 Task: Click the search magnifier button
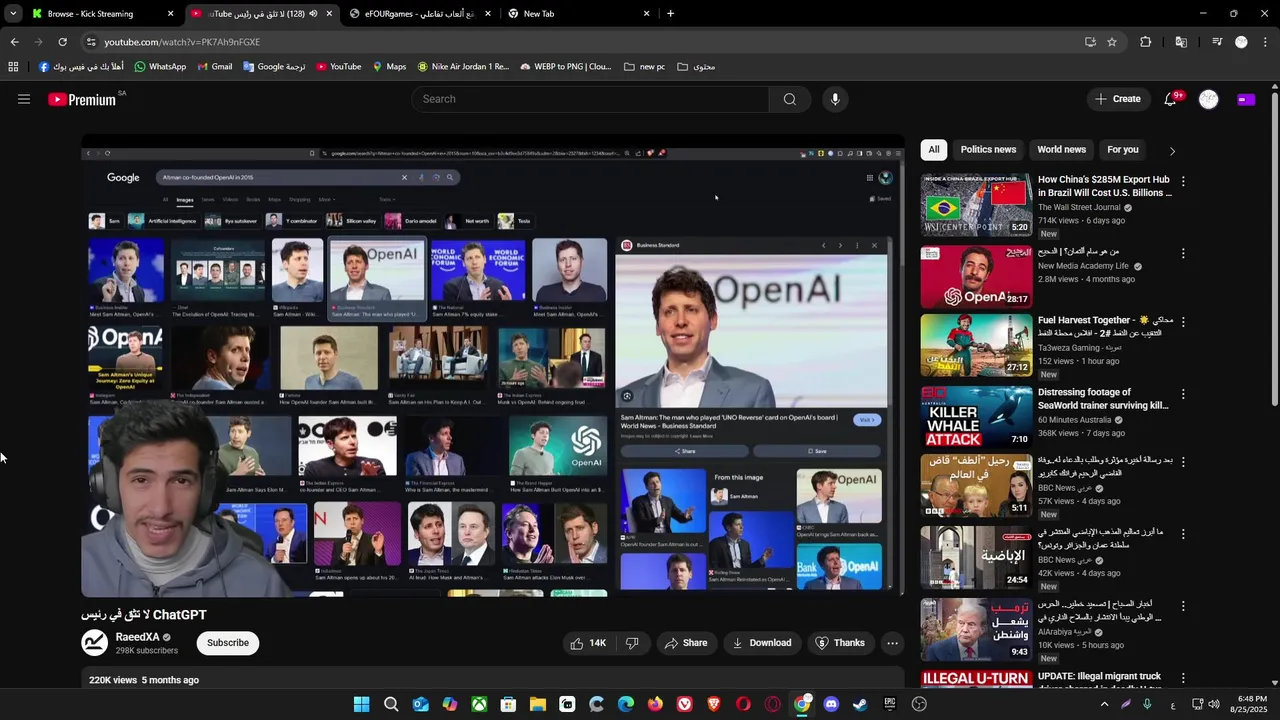[790, 99]
